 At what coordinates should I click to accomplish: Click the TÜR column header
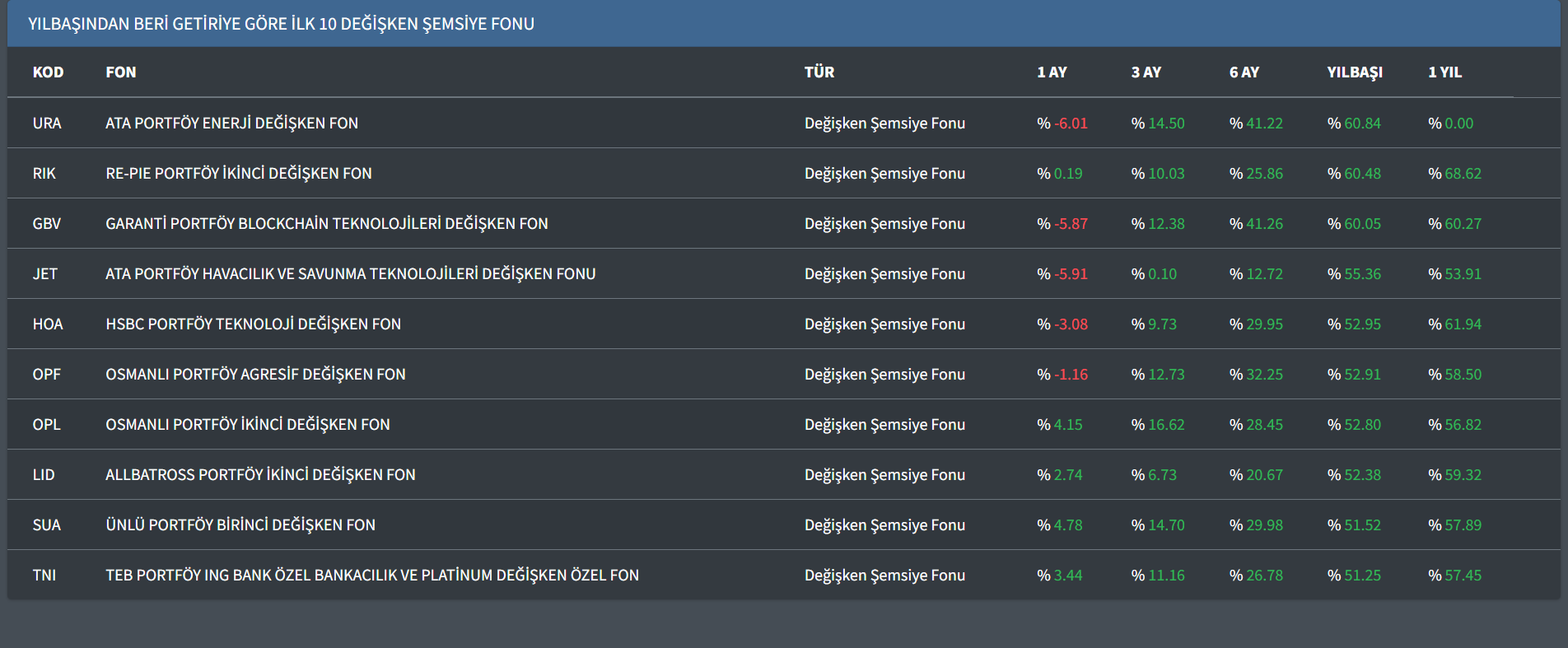[819, 72]
